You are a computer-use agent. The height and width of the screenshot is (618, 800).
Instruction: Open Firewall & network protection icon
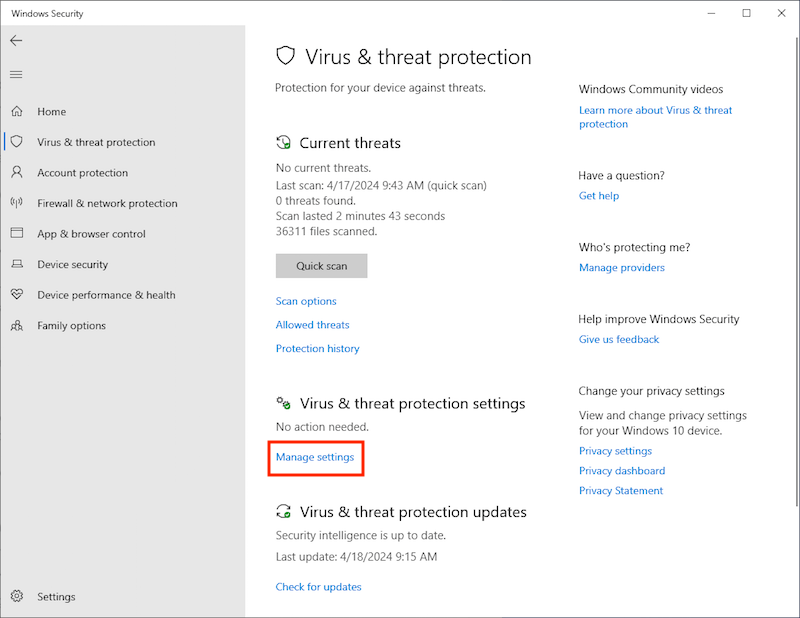point(17,203)
